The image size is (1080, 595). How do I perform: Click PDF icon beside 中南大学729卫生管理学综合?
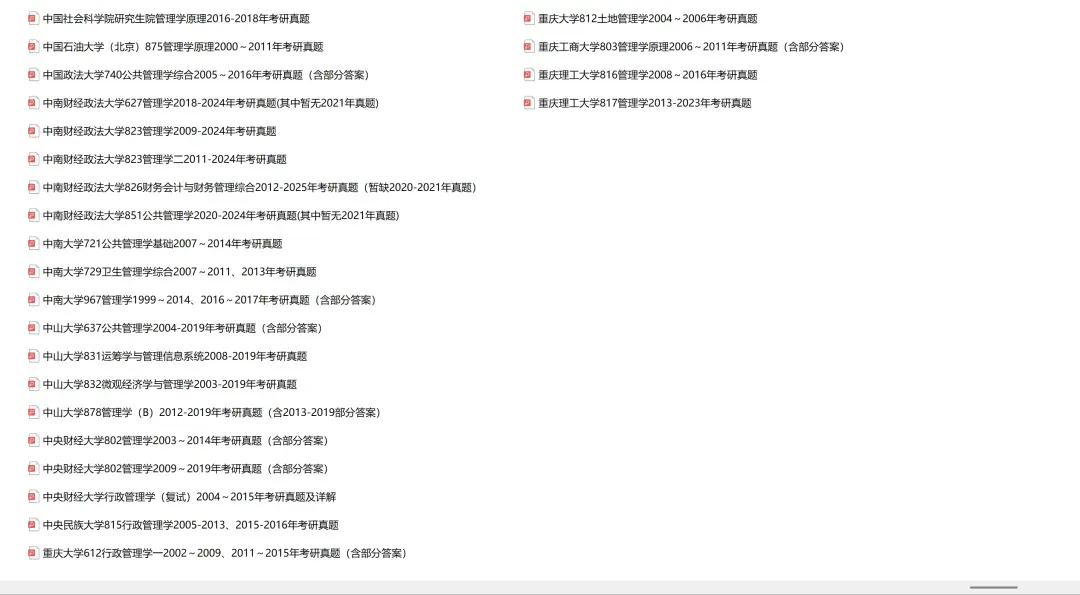(x=33, y=272)
